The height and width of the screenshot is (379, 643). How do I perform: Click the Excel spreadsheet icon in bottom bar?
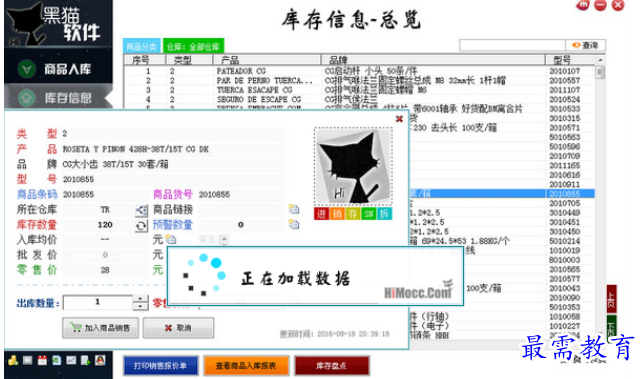click(56, 360)
